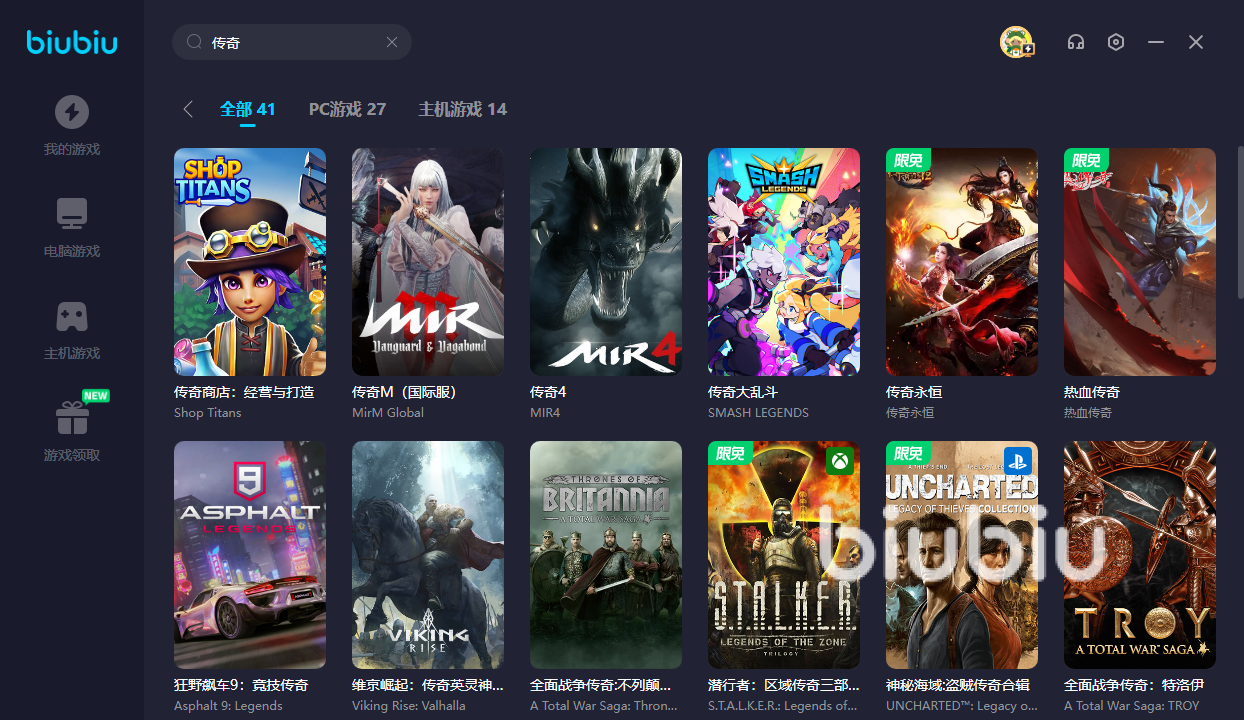Open the My Games lightning icon
This screenshot has height=720, width=1244.
coord(71,112)
